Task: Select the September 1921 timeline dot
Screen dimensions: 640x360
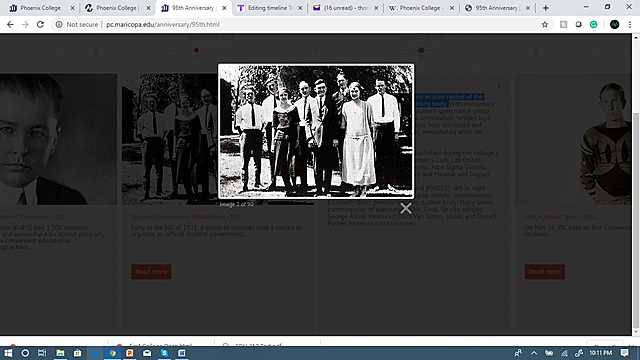Action: tap(421, 50)
